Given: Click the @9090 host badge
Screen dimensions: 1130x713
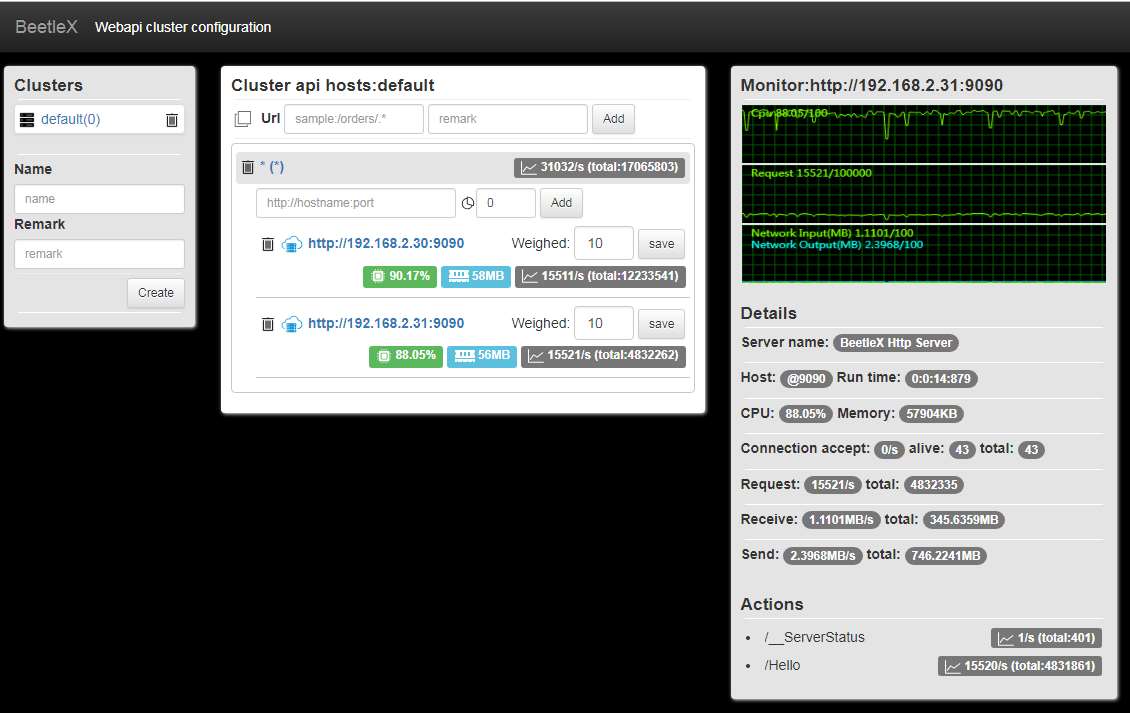Looking at the screenshot, I should click(806, 378).
